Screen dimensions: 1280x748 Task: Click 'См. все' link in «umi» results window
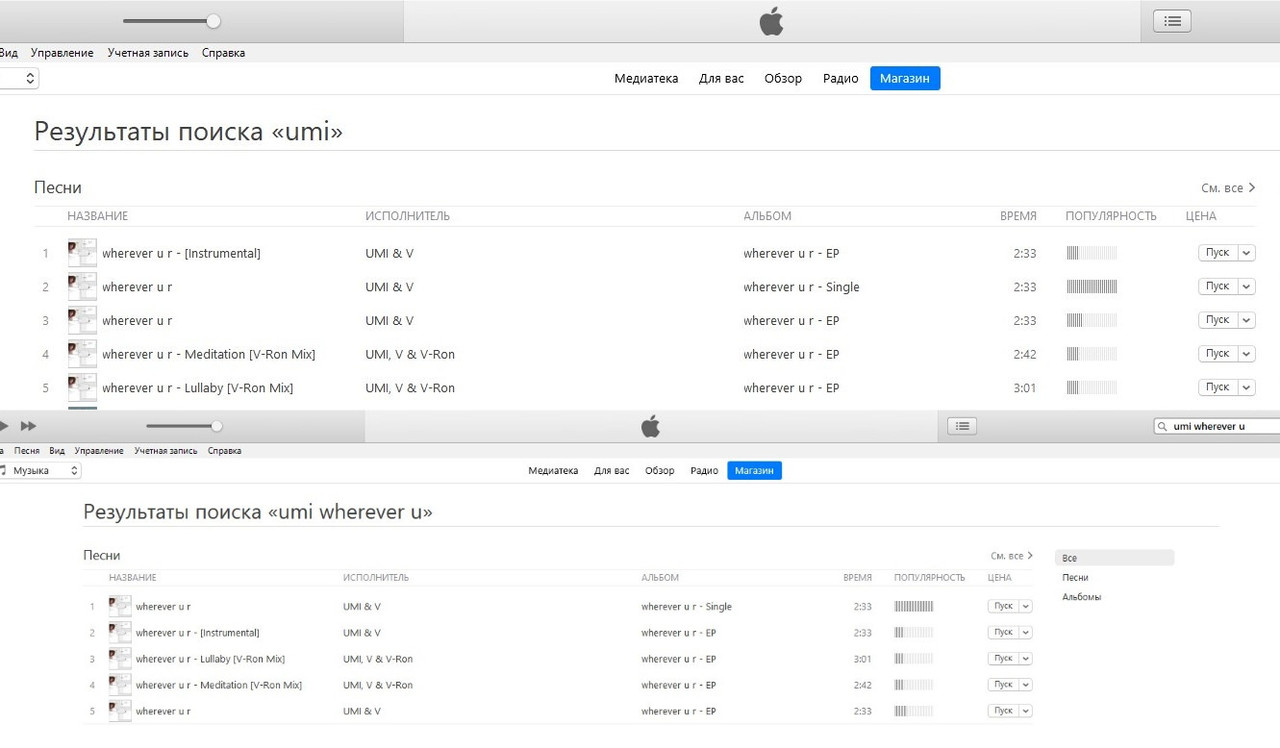[x=1228, y=188]
